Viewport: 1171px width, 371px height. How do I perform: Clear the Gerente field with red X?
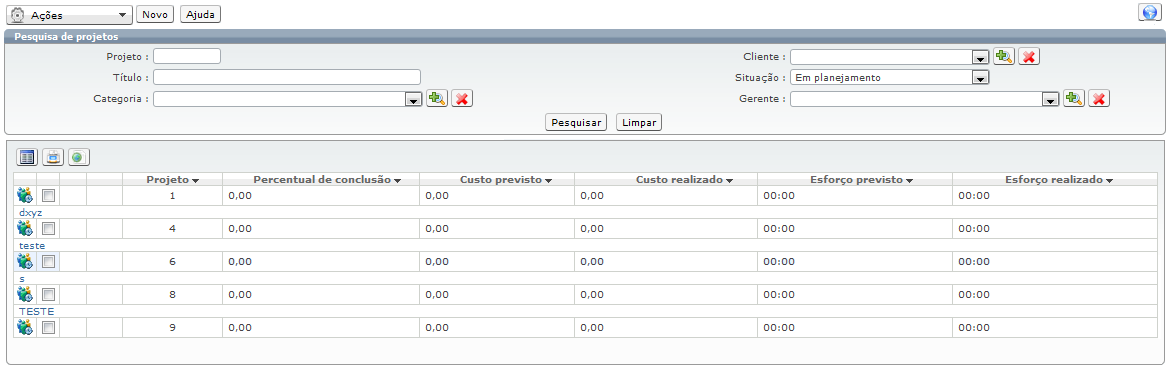[x=1099, y=99]
